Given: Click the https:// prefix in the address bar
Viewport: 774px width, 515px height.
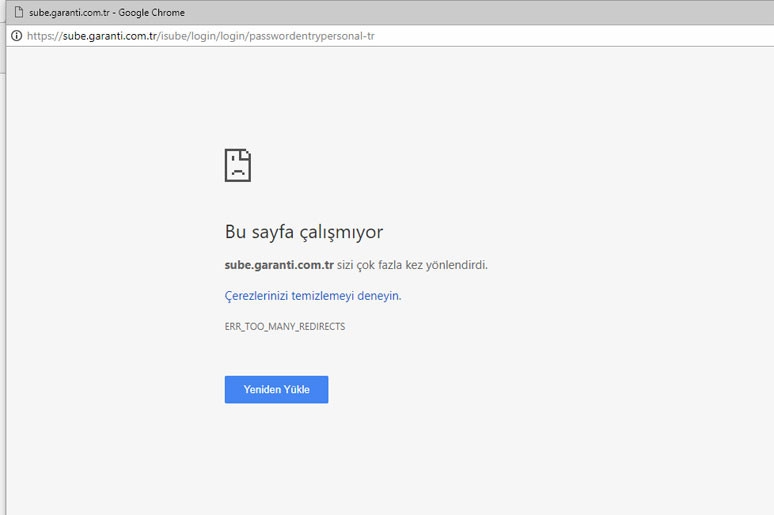Looking at the screenshot, I should point(44,36).
